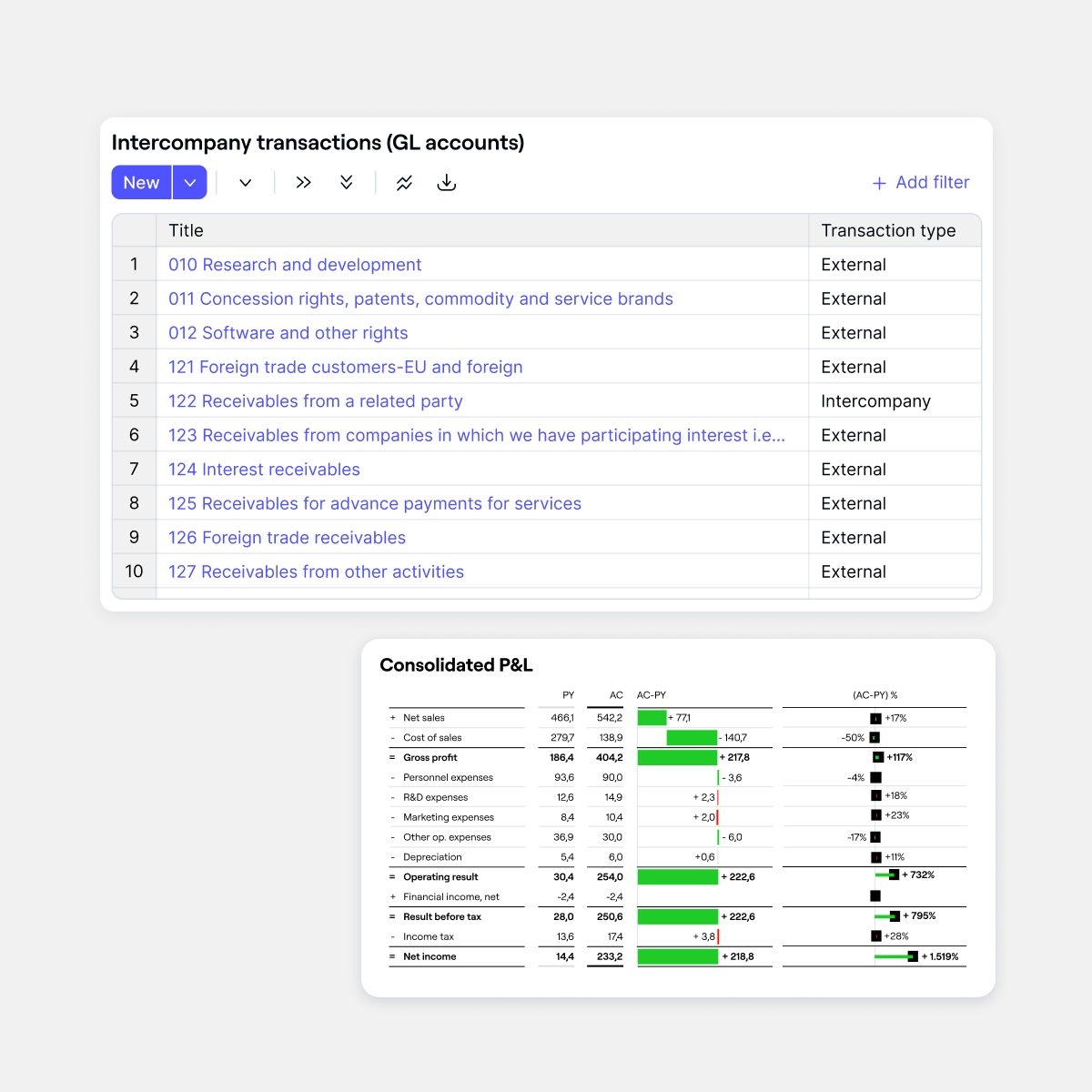The image size is (1092, 1092).
Task: Click the zigzag trend lines icon
Action: click(404, 183)
